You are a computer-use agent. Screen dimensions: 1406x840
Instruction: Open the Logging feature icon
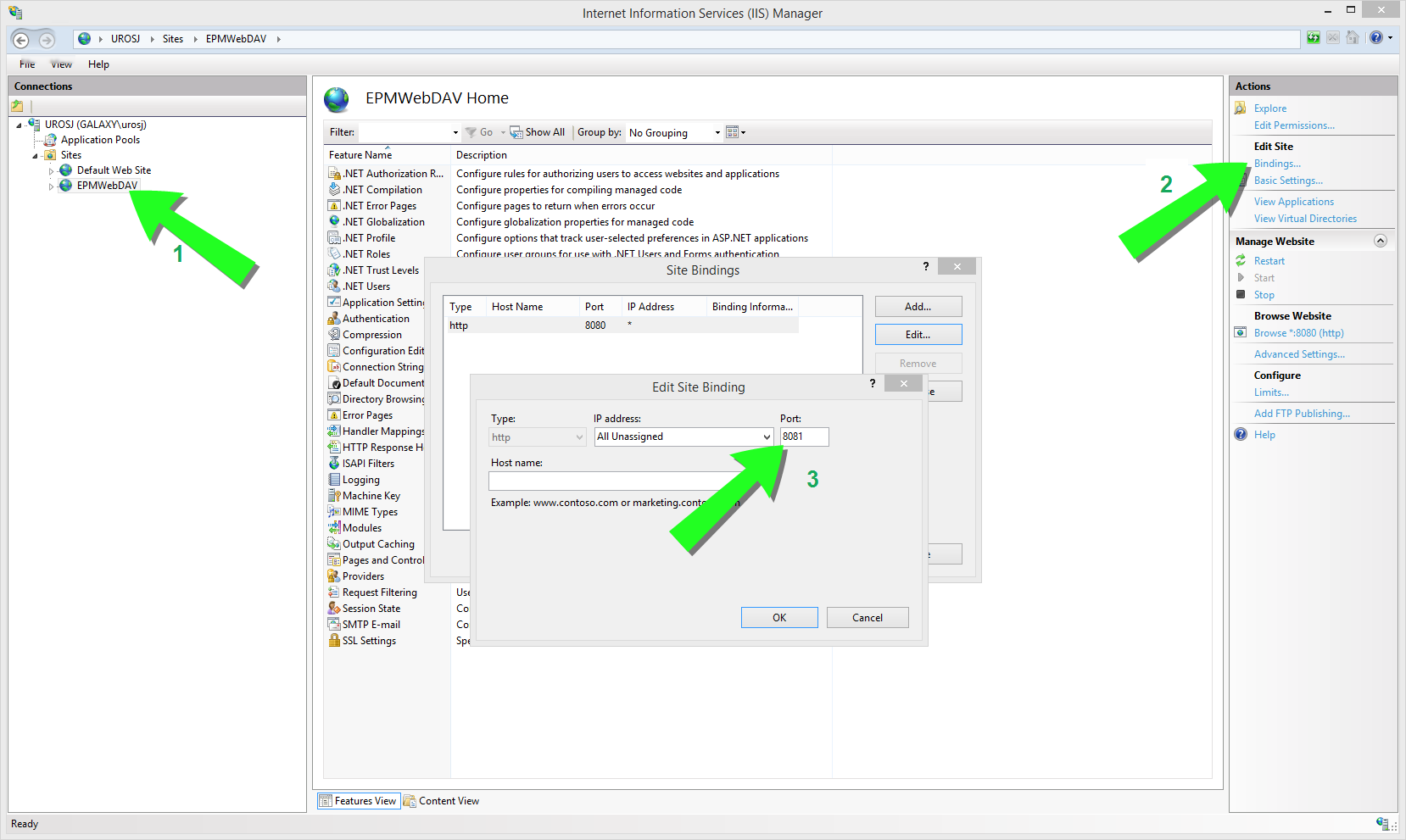coord(334,480)
